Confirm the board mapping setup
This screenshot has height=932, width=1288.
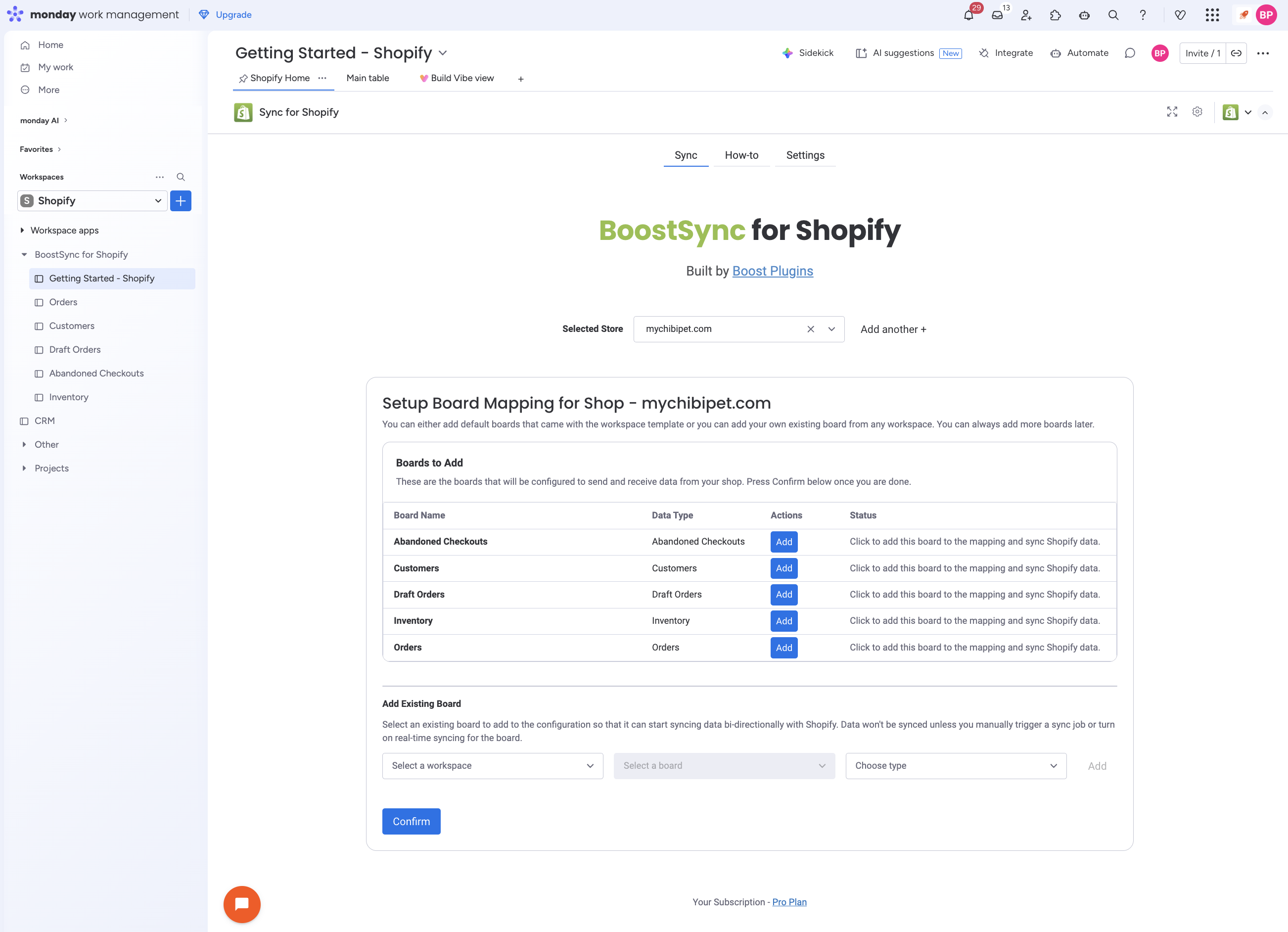pos(411,821)
